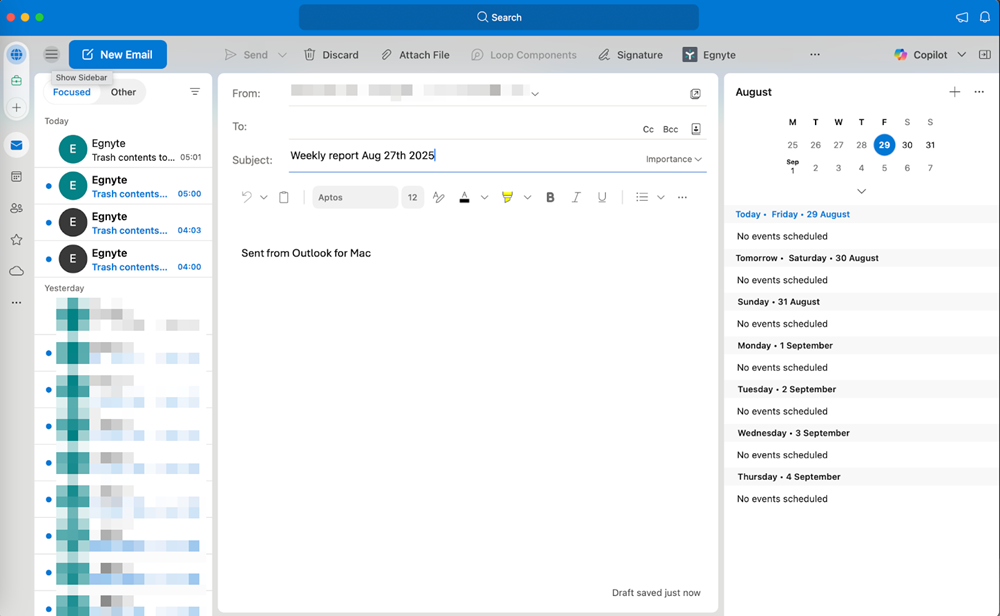
Task: Open the Aptos font name dropdown
Action: 354,198
